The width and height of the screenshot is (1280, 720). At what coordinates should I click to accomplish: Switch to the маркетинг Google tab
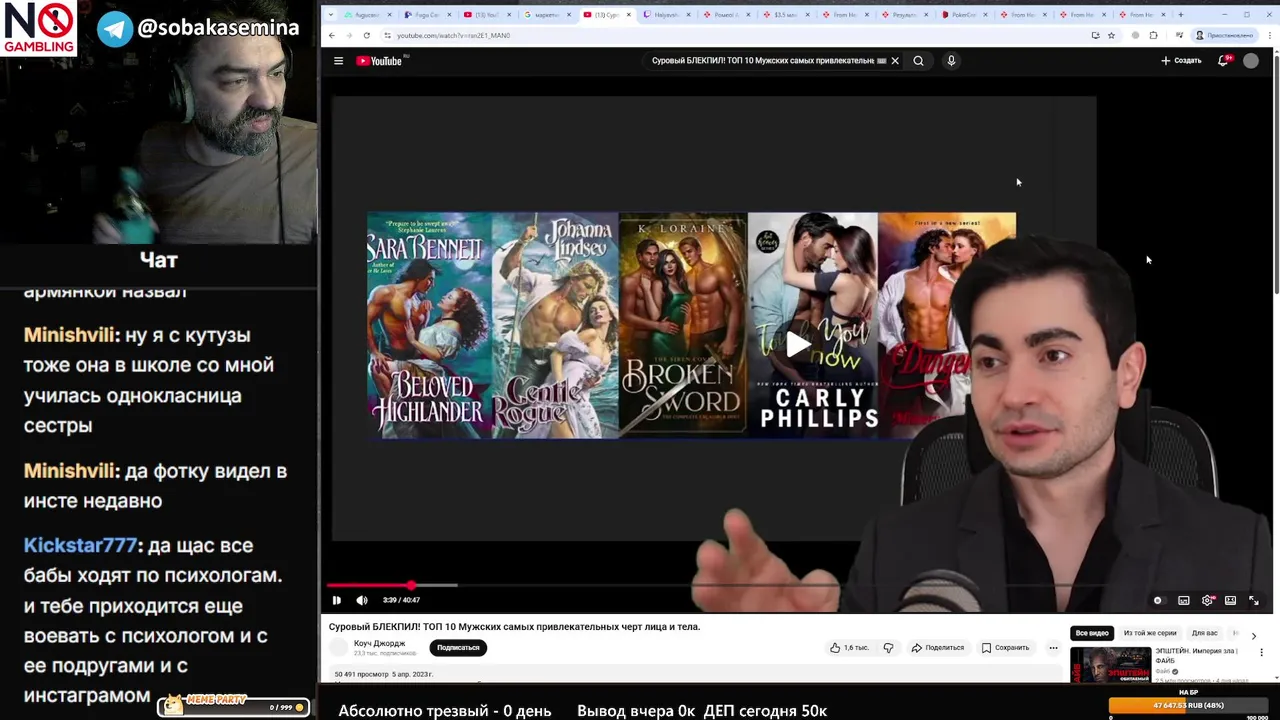pyautogui.click(x=546, y=15)
